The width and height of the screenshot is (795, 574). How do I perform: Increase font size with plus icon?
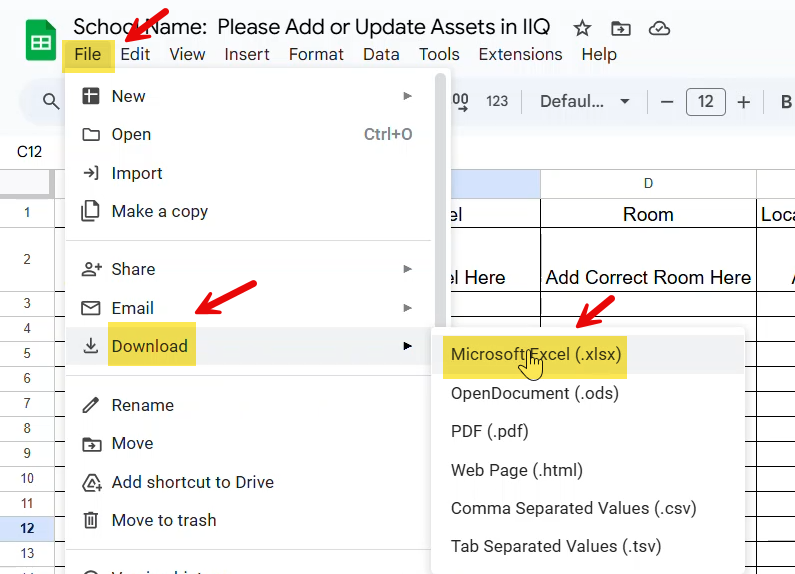pyautogui.click(x=743, y=101)
